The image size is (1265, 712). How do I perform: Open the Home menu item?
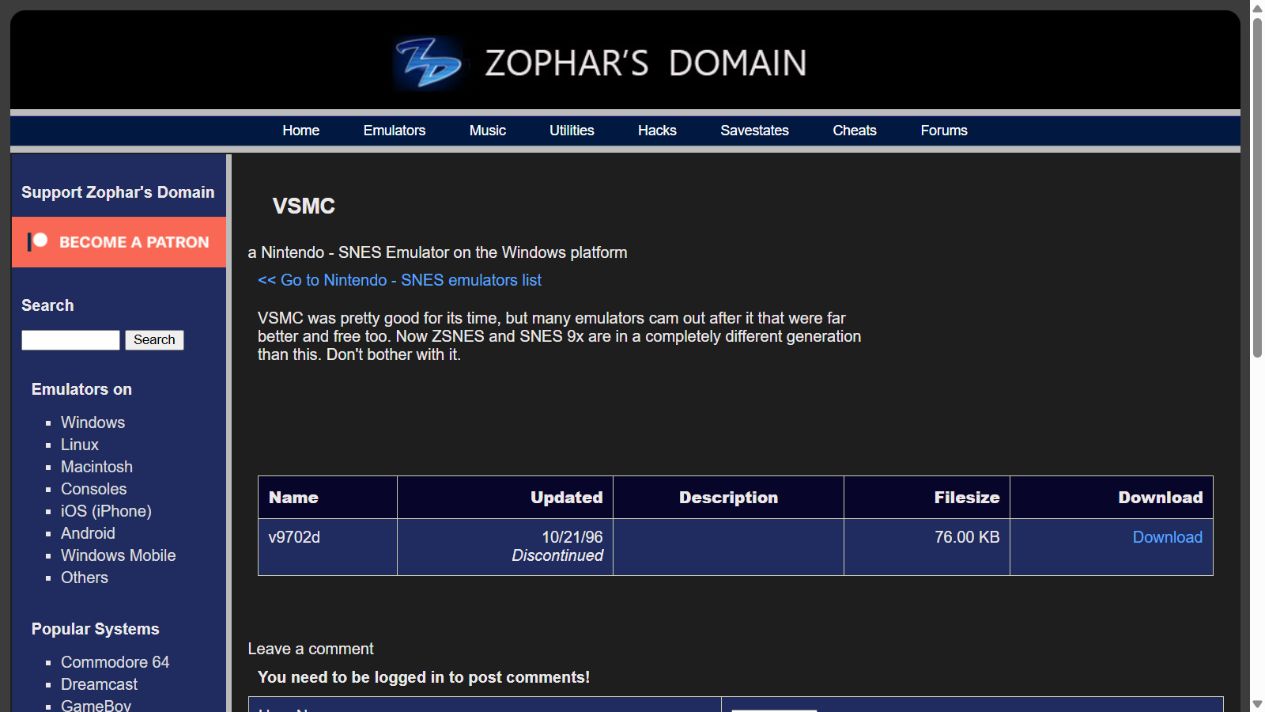pos(301,130)
